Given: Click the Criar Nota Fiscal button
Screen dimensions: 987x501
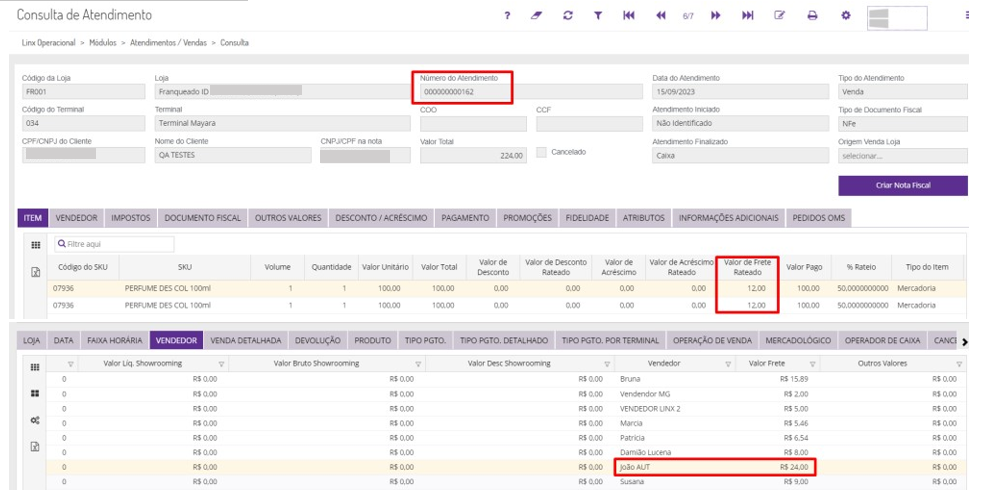Looking at the screenshot, I should (x=902, y=186).
